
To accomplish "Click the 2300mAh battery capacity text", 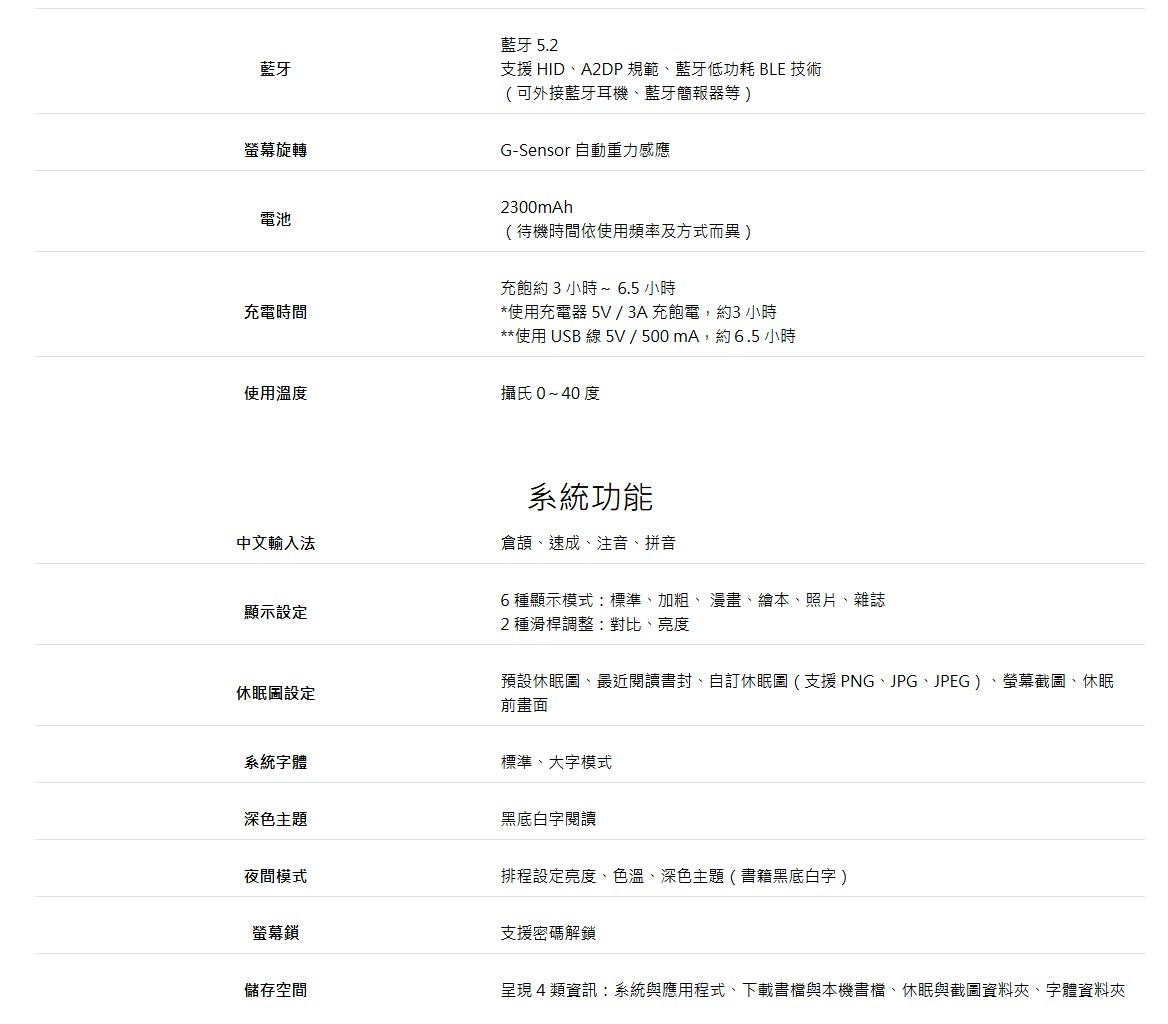I will click(x=536, y=207).
